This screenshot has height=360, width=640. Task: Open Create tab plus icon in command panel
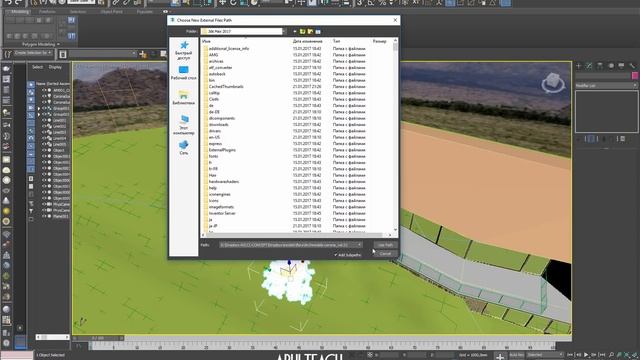[x=578, y=66]
